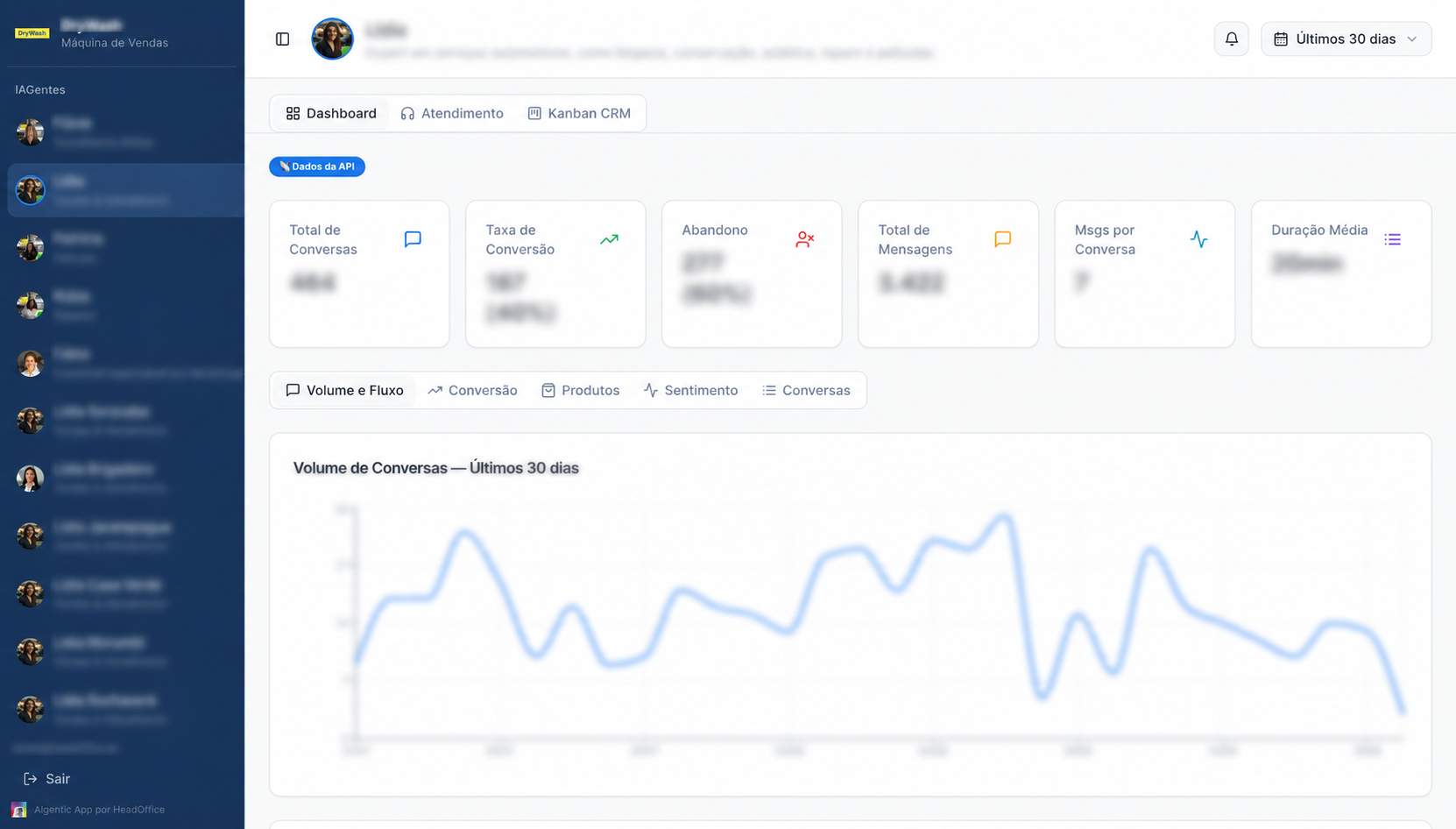Click the Total de Conversas card label
This screenshot has height=829, width=1456.
click(323, 239)
